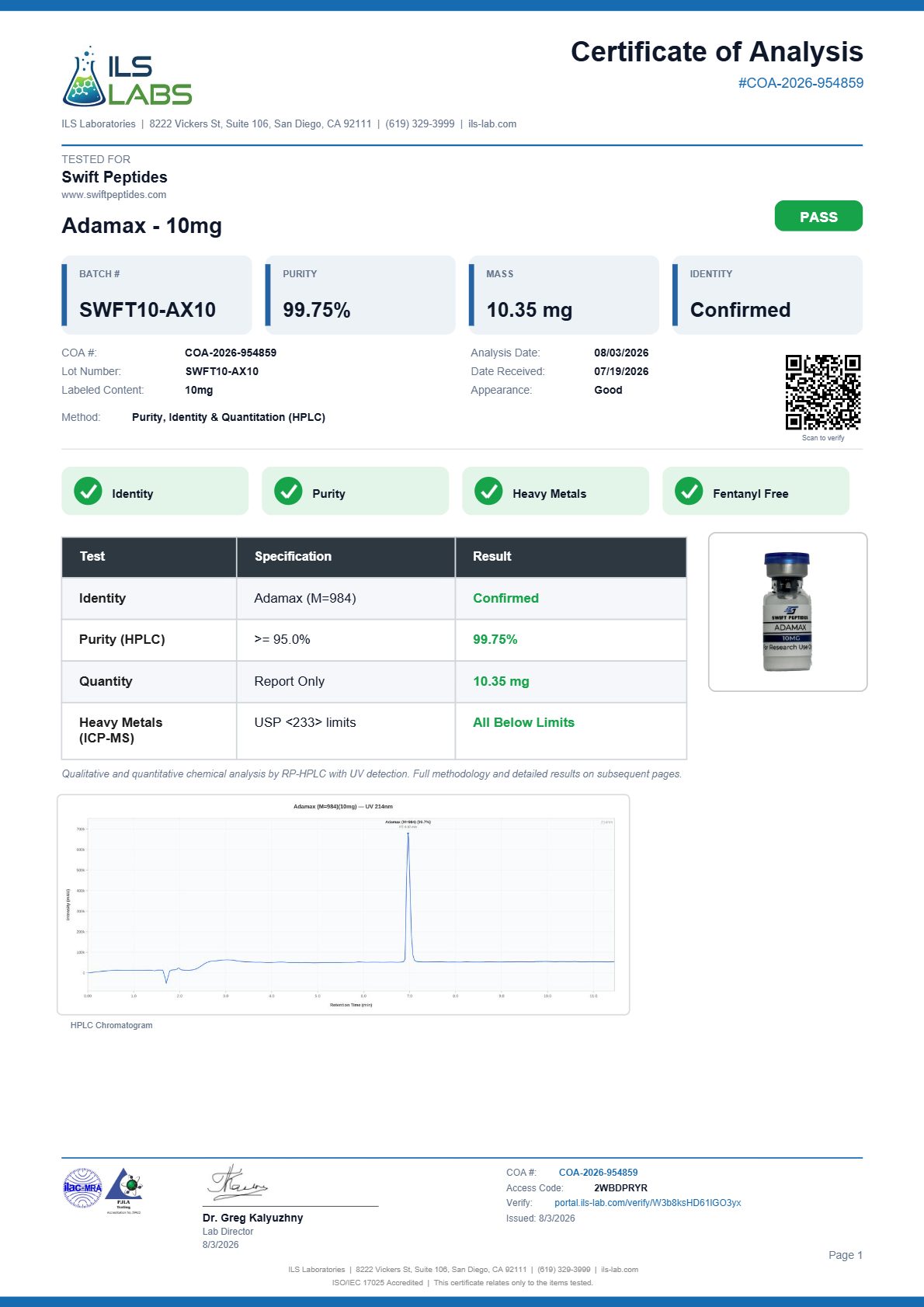Click the PJLA Testing accreditation logo
The width and height of the screenshot is (924, 1307).
point(123,1191)
